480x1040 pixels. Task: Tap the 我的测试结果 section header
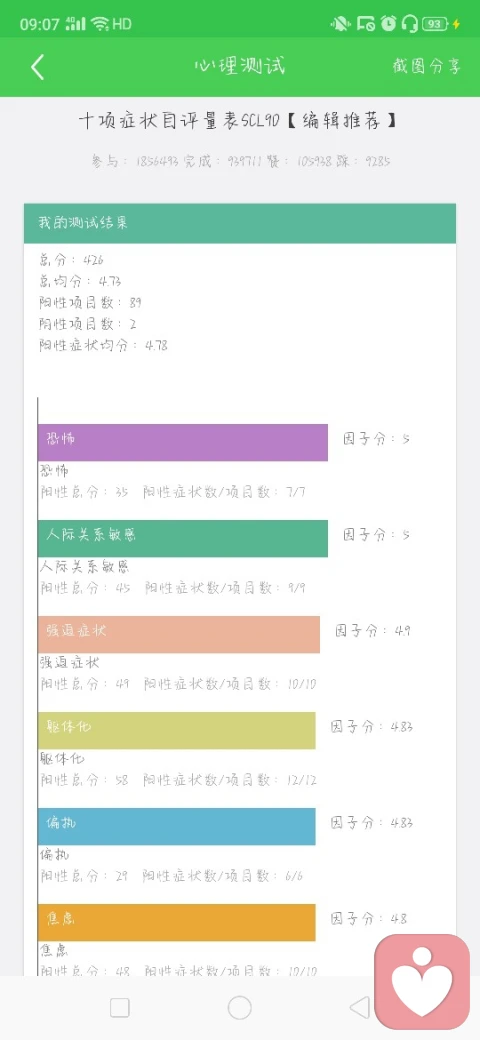click(x=240, y=224)
